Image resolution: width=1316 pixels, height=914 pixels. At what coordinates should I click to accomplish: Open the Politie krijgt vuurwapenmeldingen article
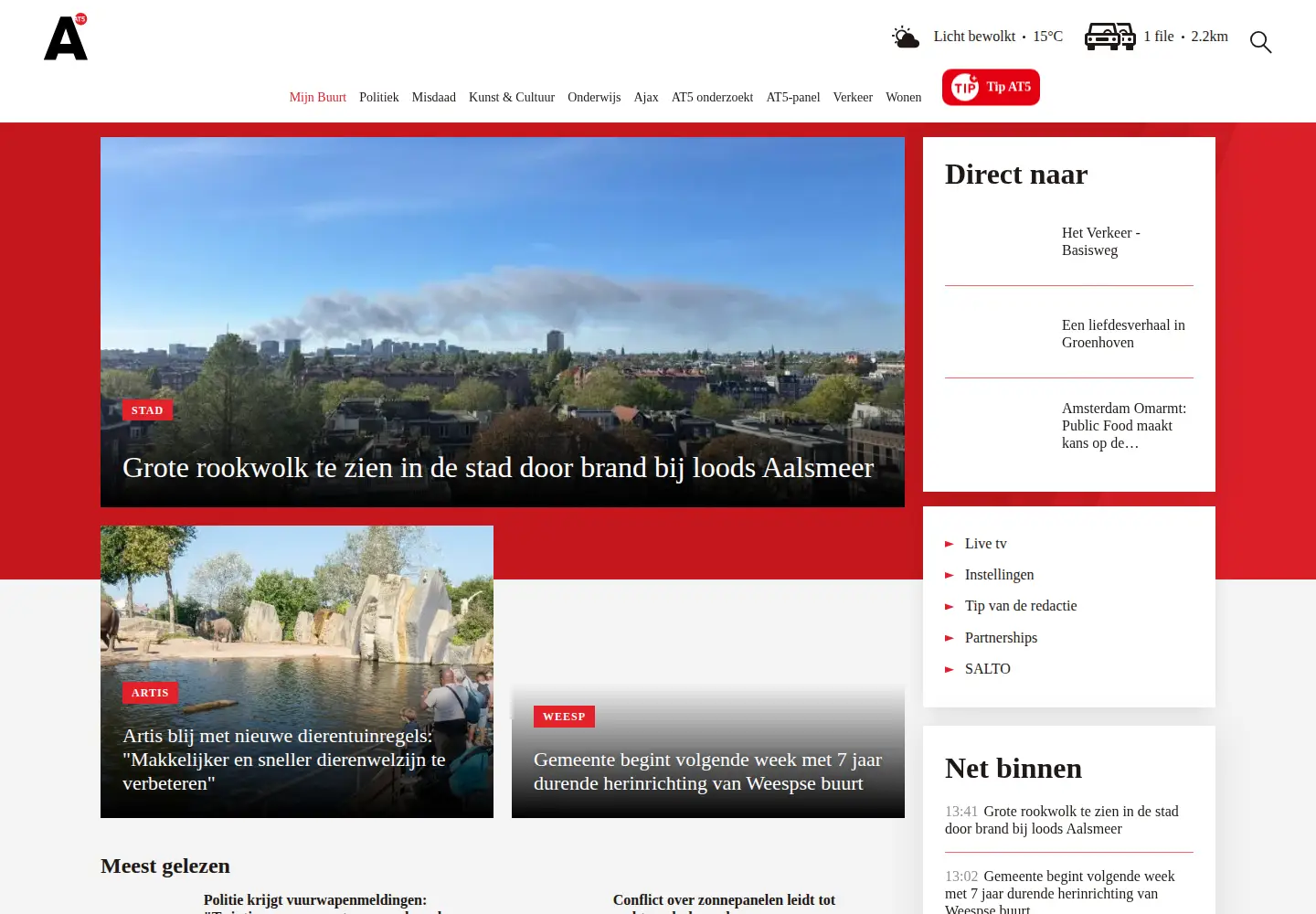pyautogui.click(x=315, y=902)
